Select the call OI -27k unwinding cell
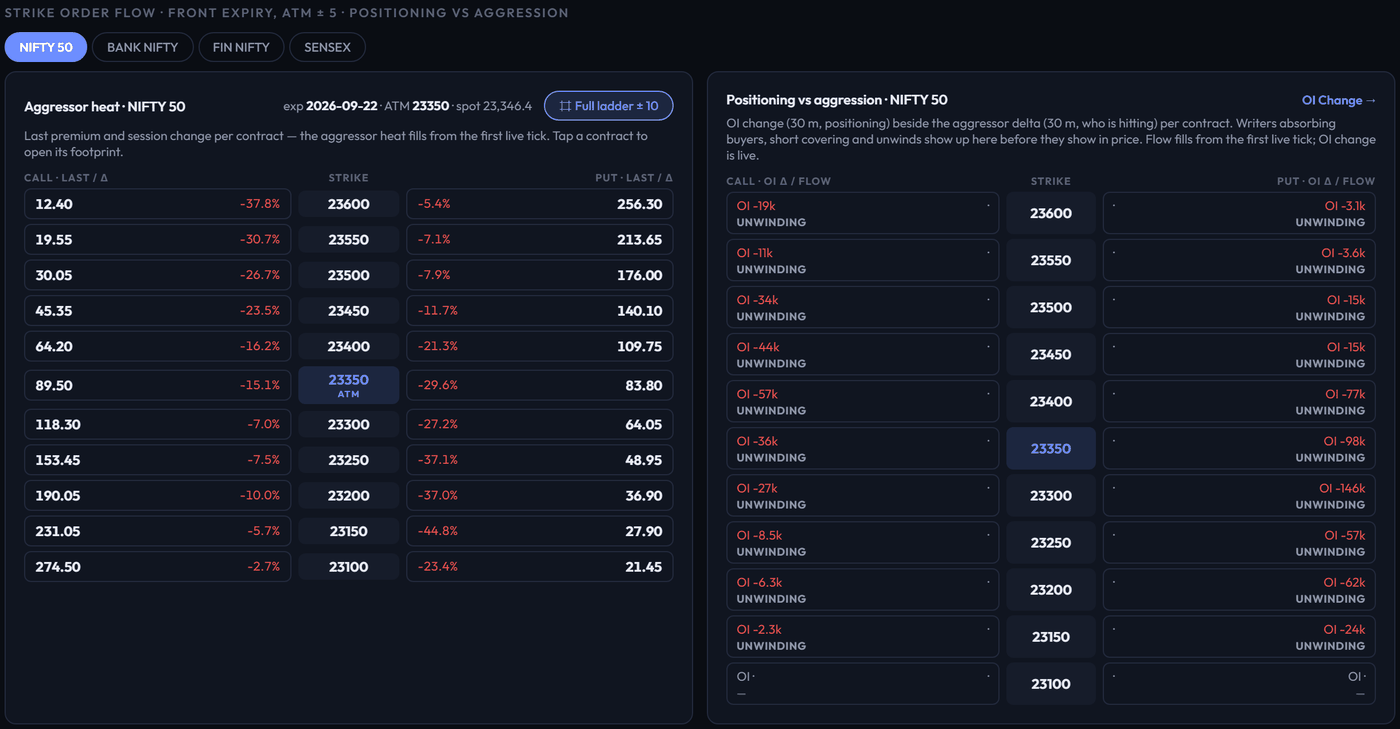Image resolution: width=1400 pixels, height=729 pixels. pyautogui.click(x=863, y=495)
